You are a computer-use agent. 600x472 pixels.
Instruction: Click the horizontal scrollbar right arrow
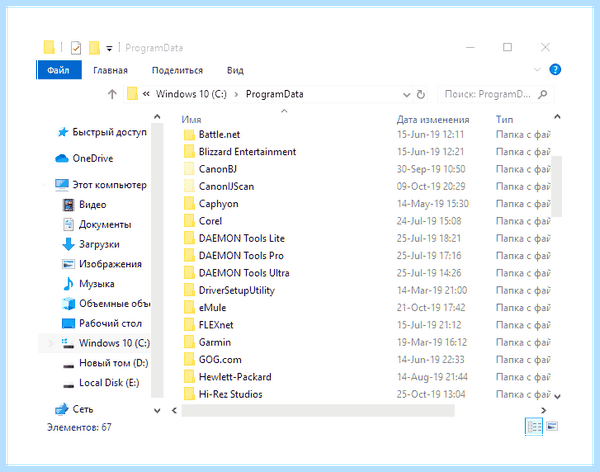pos(543,410)
